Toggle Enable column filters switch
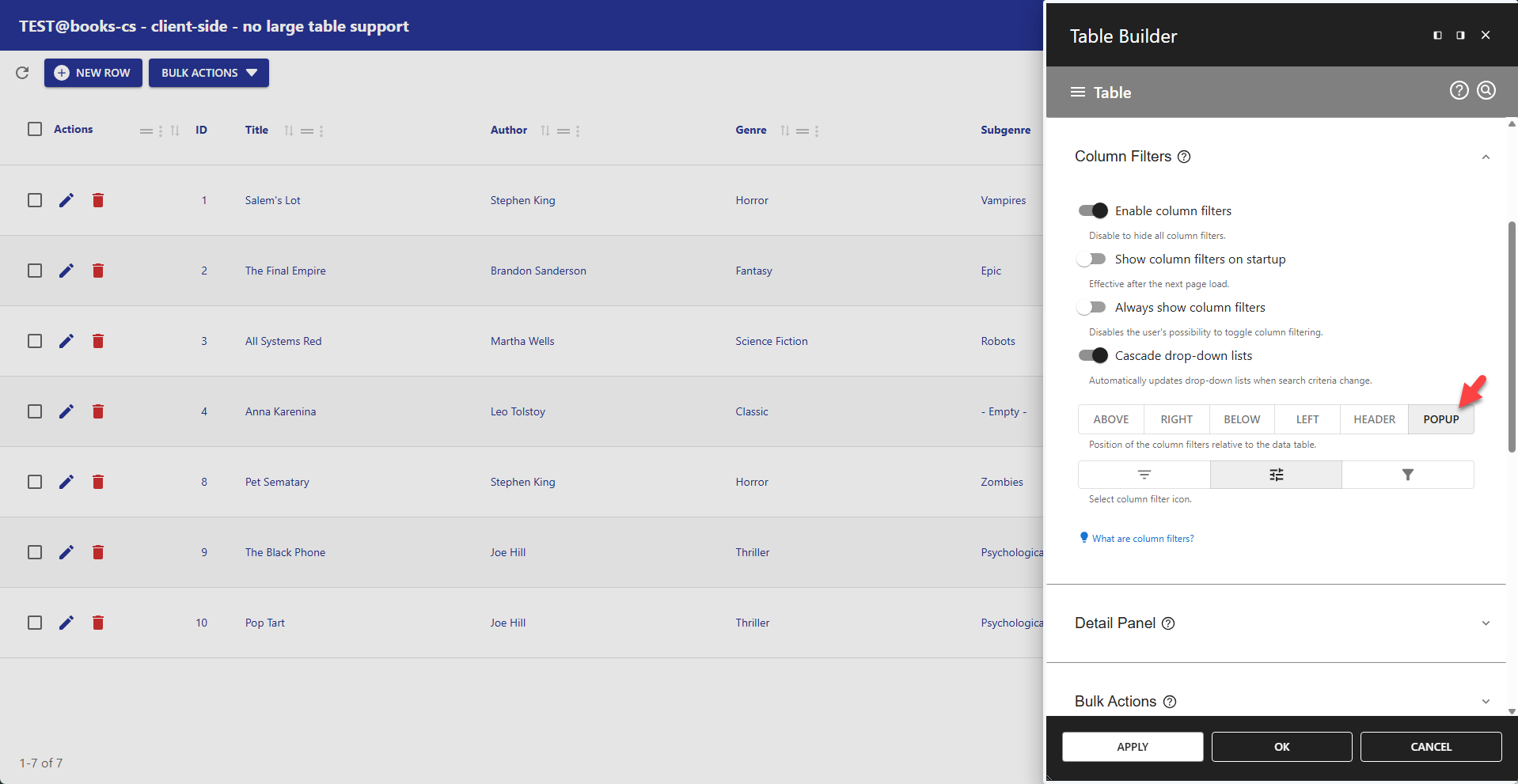This screenshot has width=1518, height=784. pyautogui.click(x=1092, y=210)
